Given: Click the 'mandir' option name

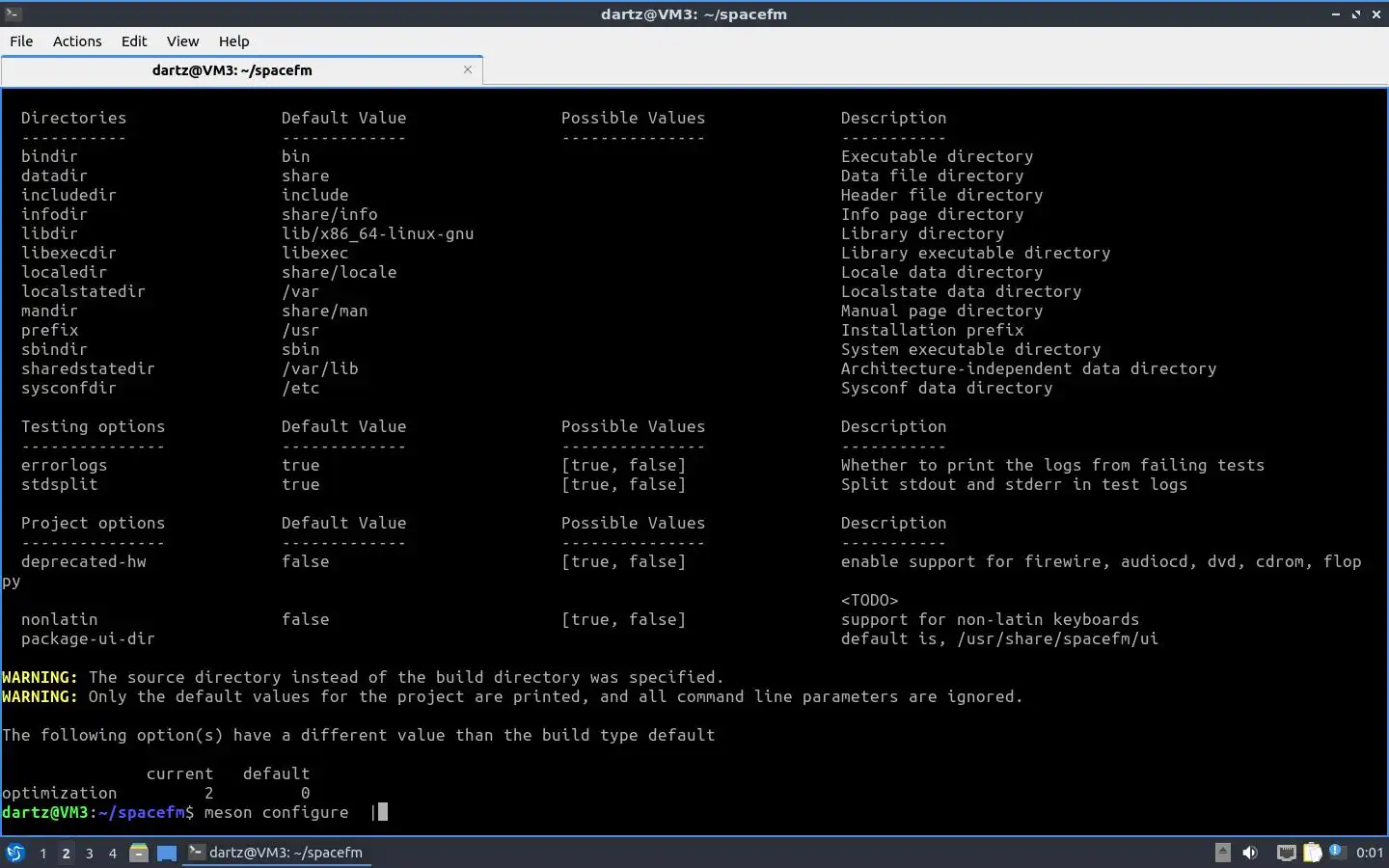Looking at the screenshot, I should pos(49,311).
